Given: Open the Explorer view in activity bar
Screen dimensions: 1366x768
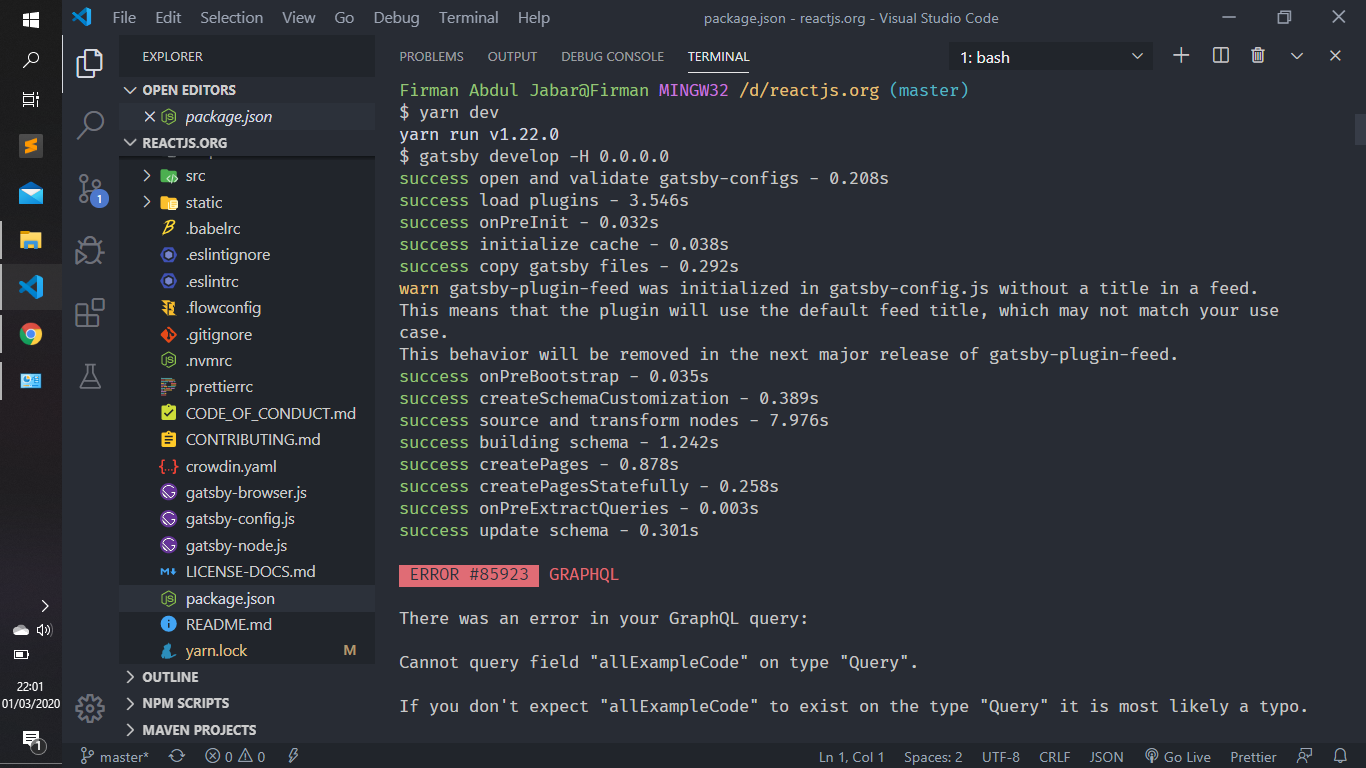Looking at the screenshot, I should [x=90, y=64].
